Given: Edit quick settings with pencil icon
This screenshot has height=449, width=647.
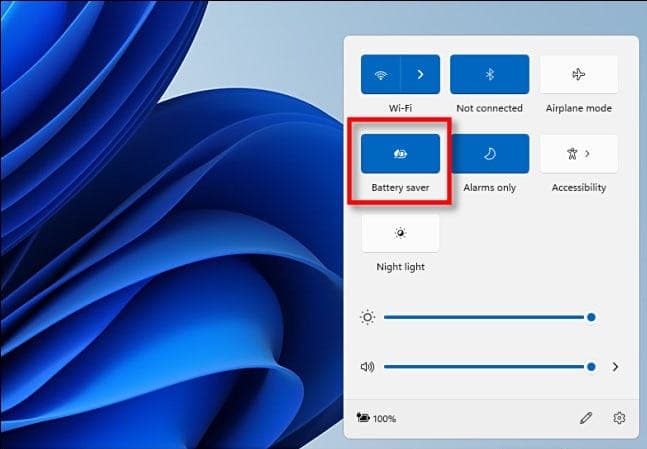Looking at the screenshot, I should click(586, 418).
